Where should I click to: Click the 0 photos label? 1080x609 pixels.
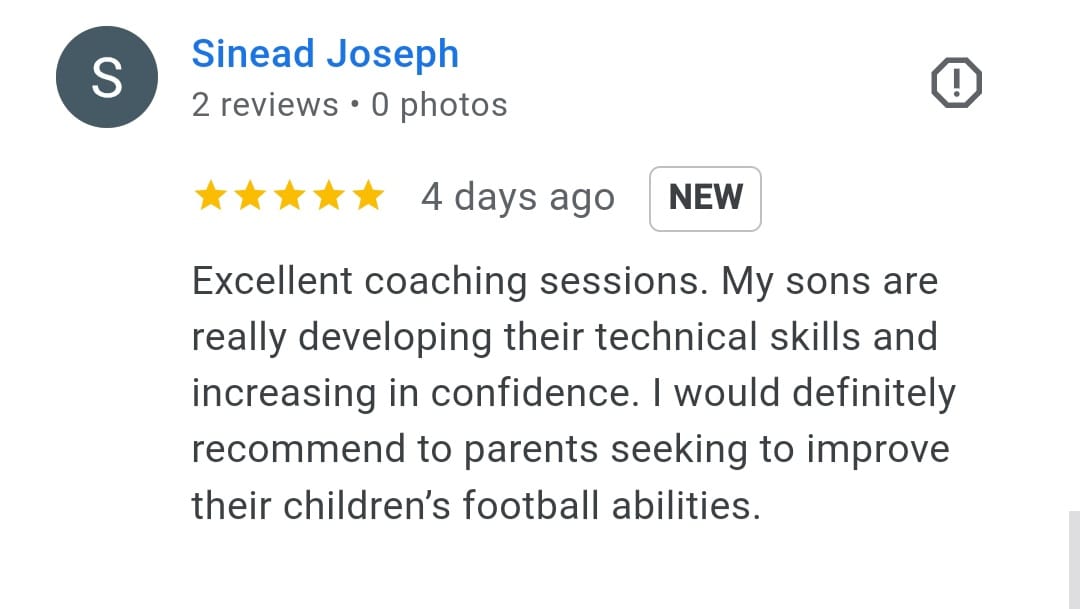[x=439, y=105]
